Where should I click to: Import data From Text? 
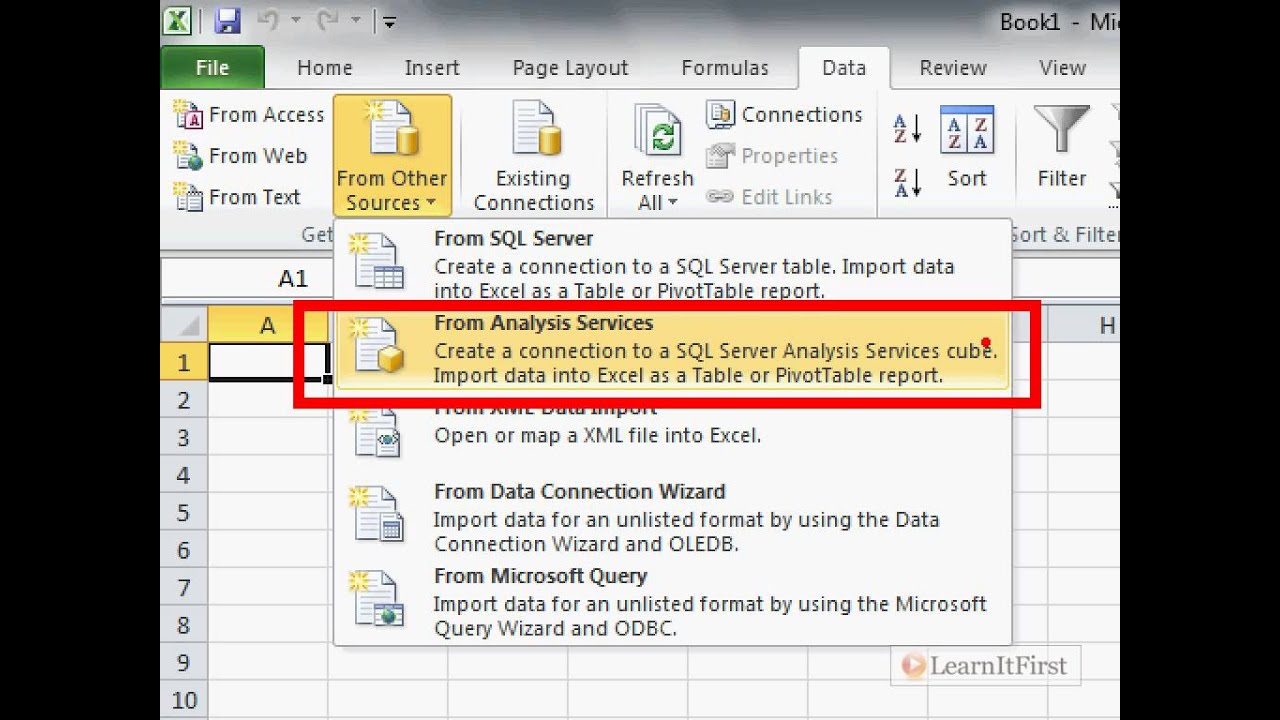(x=237, y=197)
